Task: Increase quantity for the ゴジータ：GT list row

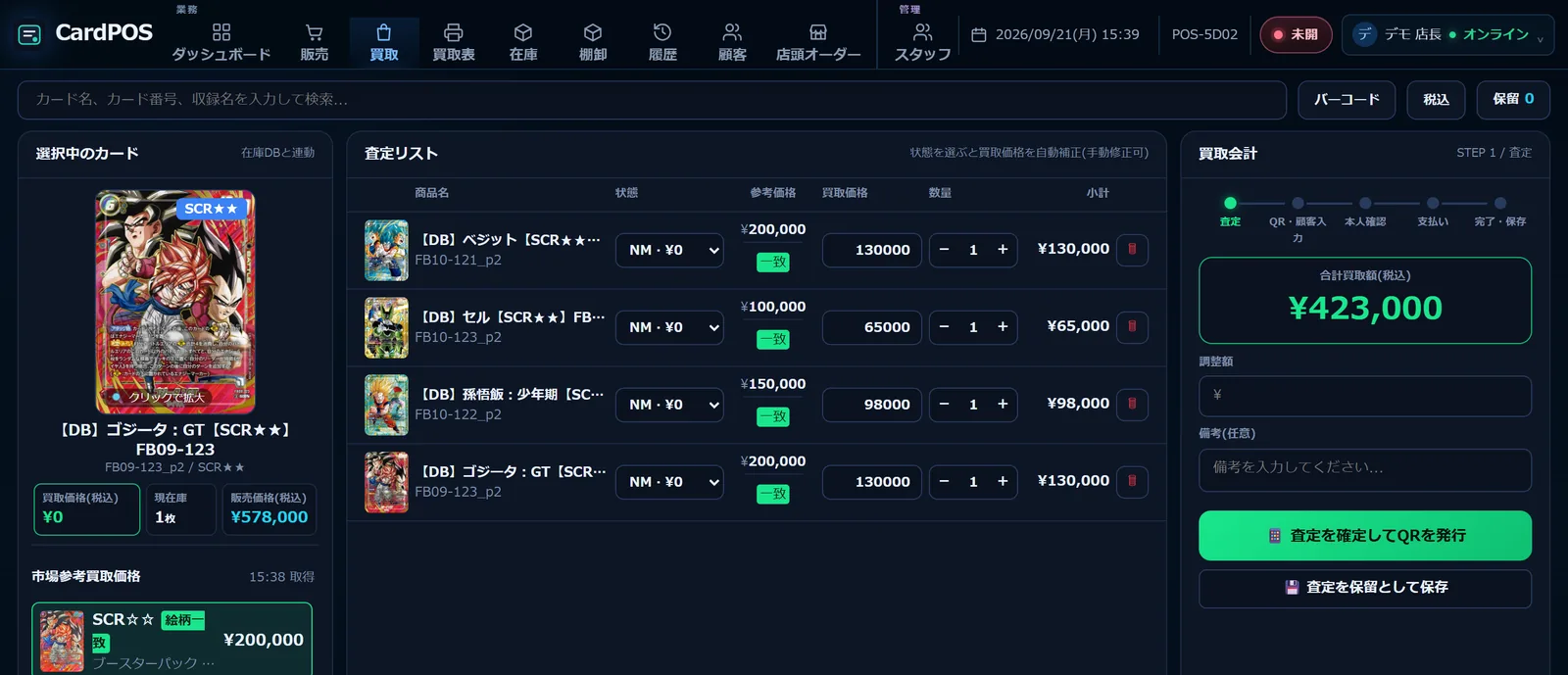Action: click(x=1003, y=482)
